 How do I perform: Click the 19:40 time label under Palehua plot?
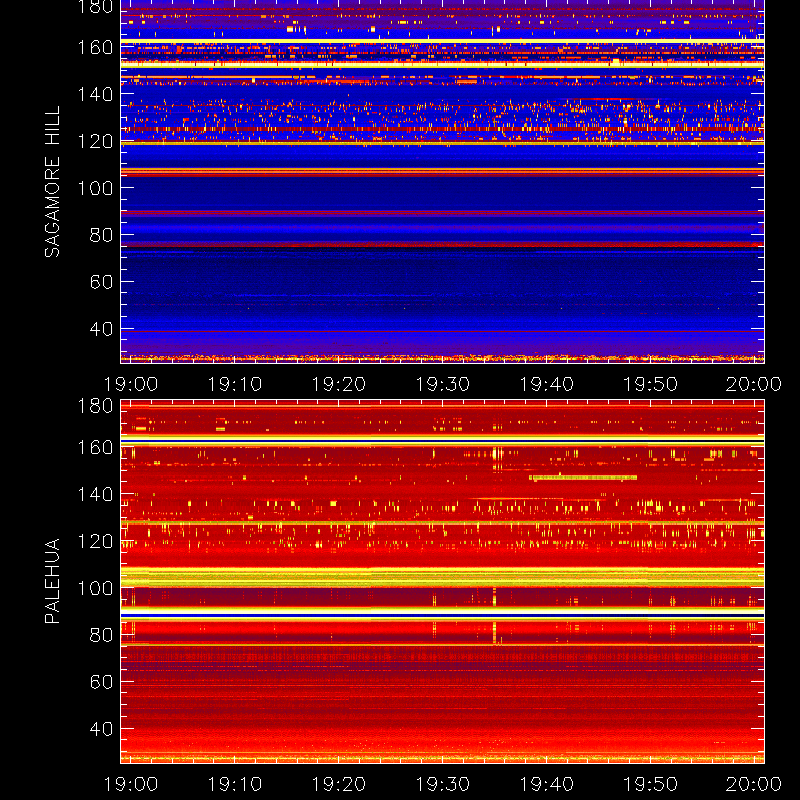(x=546, y=784)
